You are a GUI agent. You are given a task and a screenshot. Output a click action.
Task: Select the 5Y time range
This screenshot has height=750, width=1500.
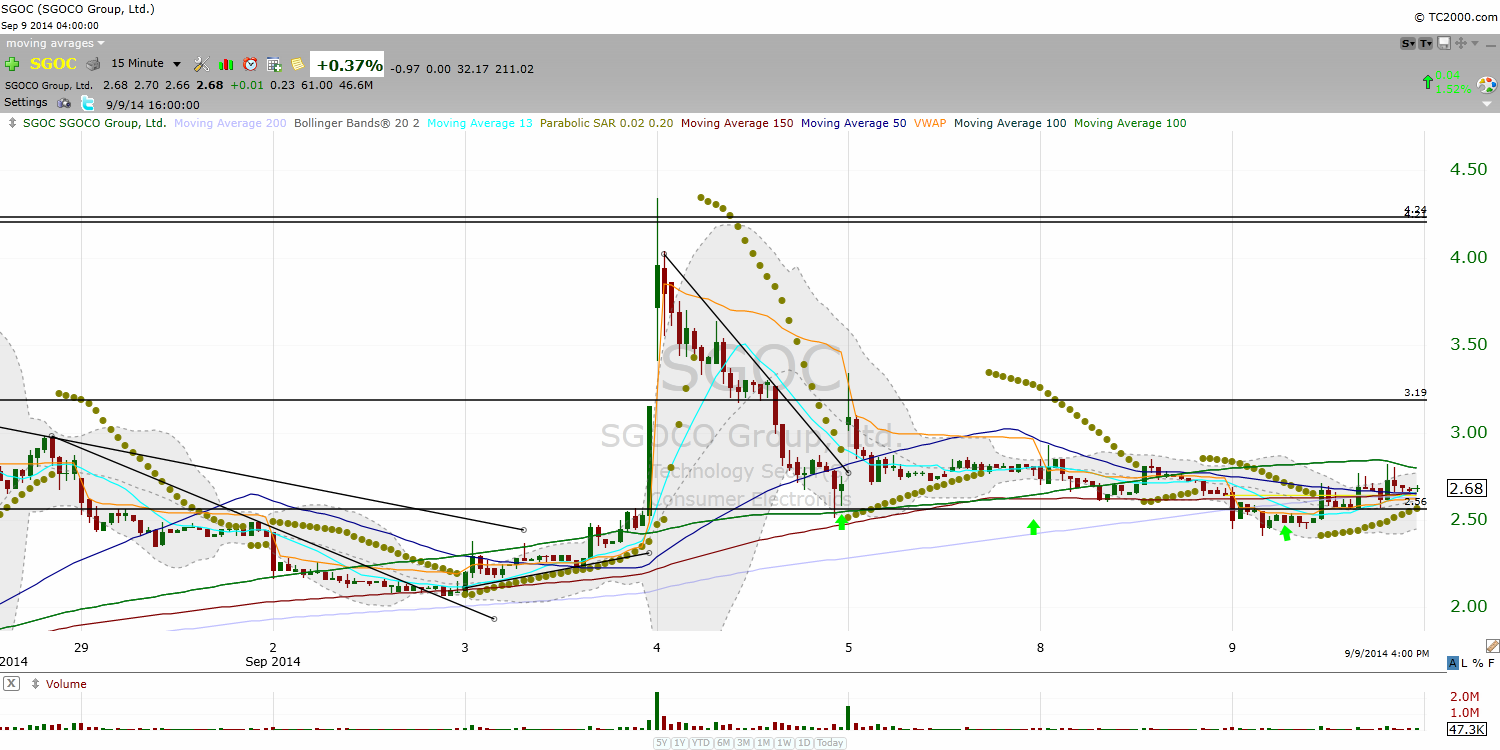[x=662, y=742]
